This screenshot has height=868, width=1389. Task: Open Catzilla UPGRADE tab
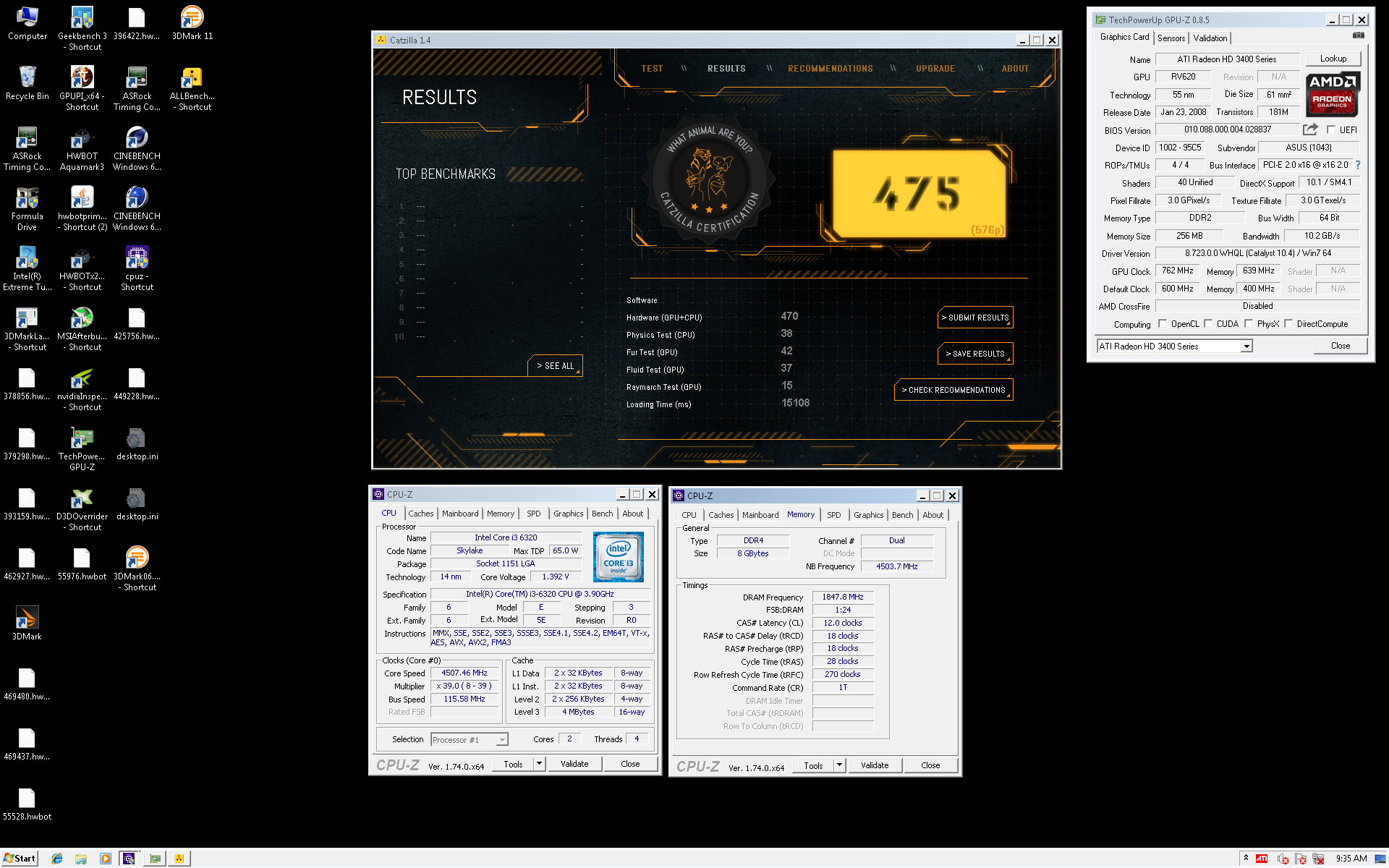point(935,69)
